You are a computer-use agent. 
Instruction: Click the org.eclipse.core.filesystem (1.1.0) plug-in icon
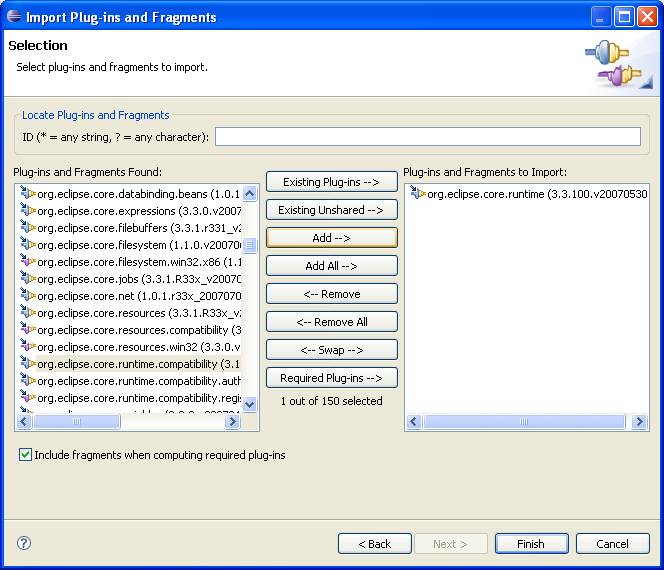[x=28, y=244]
